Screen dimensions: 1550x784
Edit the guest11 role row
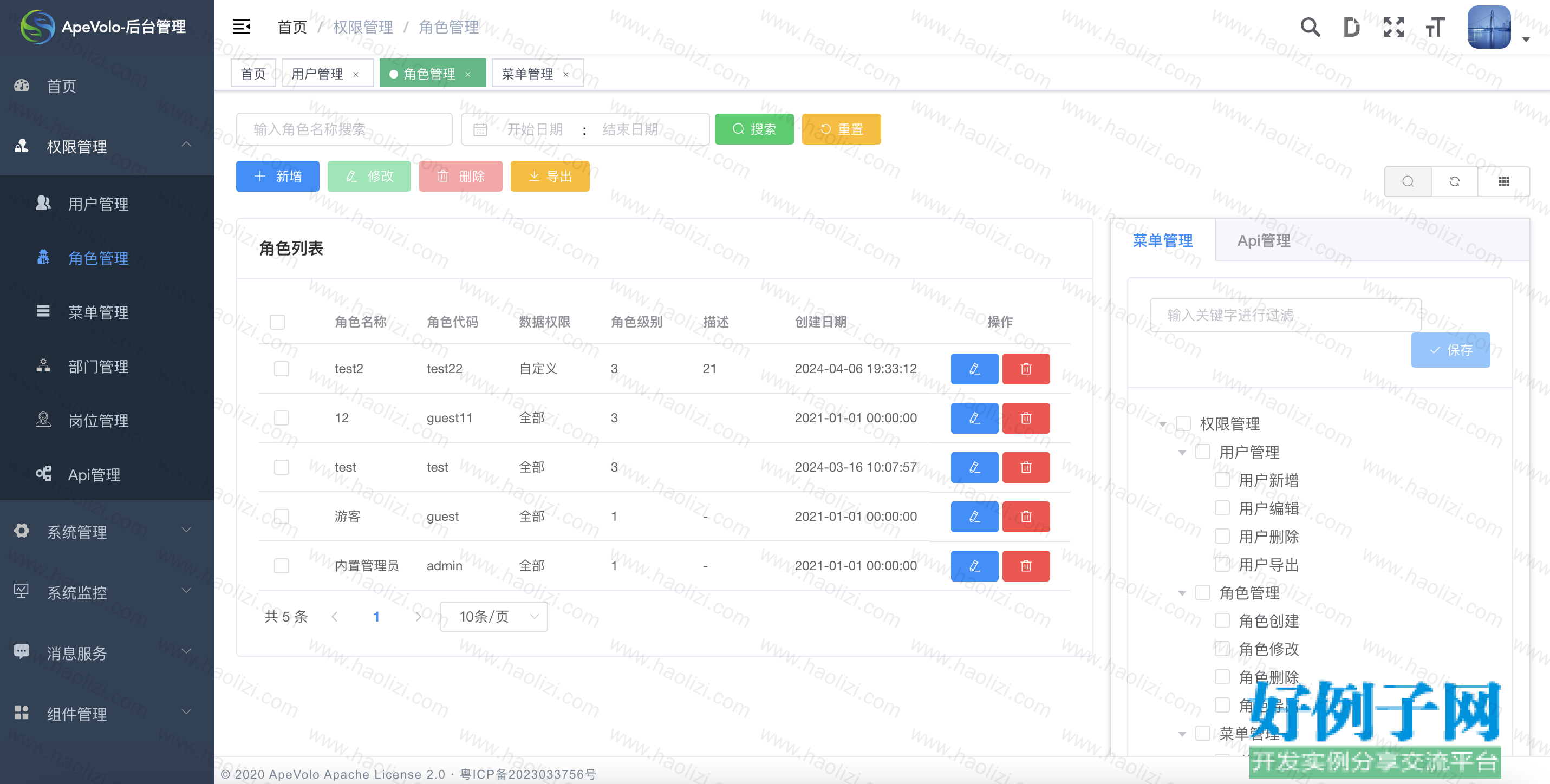coord(974,417)
